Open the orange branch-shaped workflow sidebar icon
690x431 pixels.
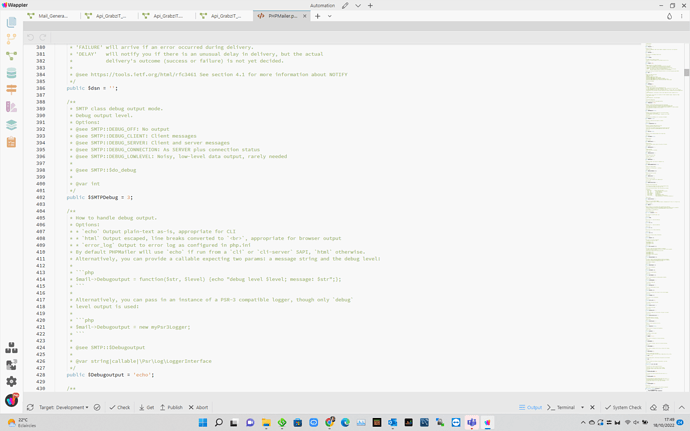pyautogui.click(x=11, y=39)
